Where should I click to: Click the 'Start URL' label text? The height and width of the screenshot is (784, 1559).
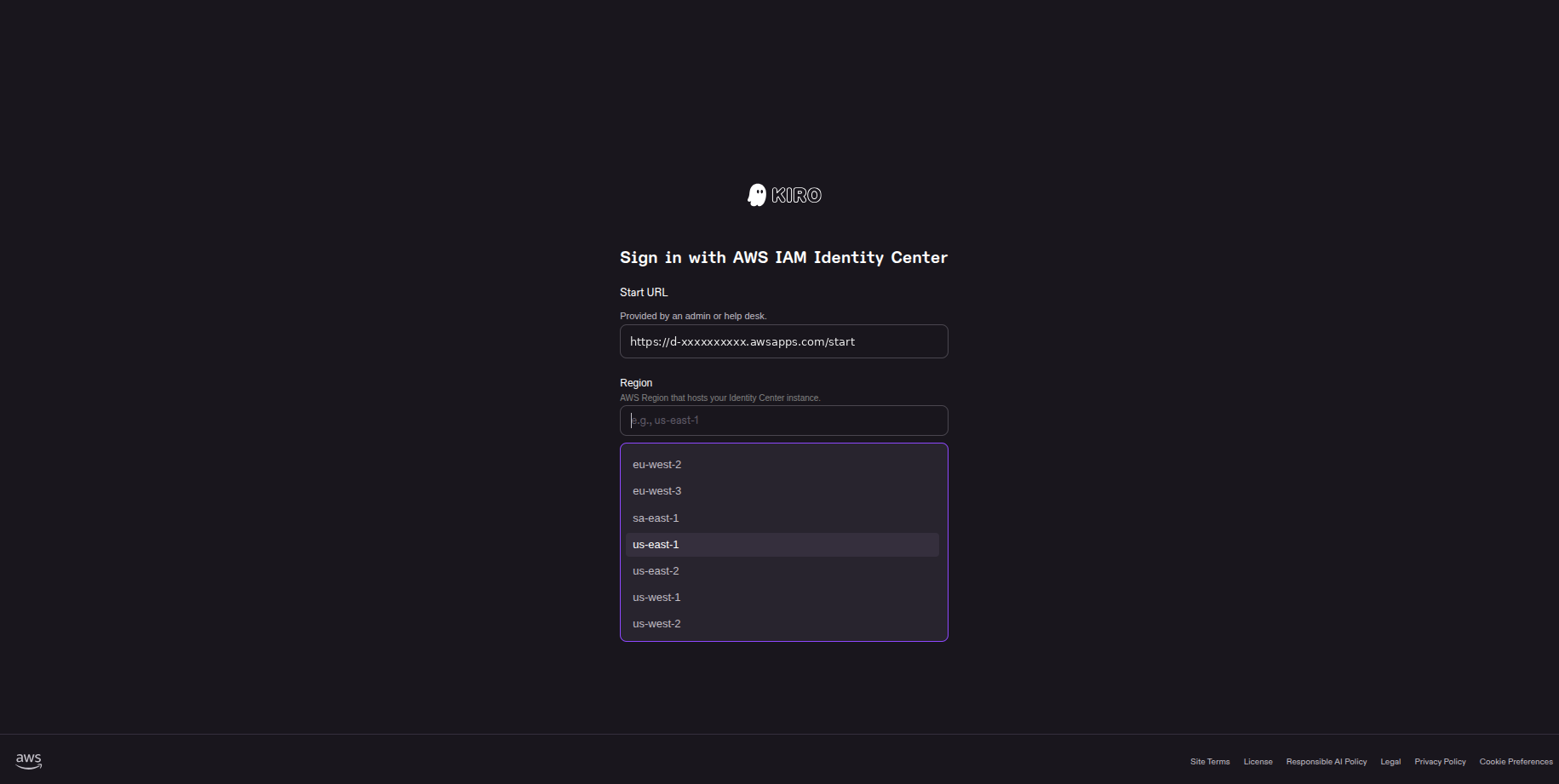[x=644, y=293]
